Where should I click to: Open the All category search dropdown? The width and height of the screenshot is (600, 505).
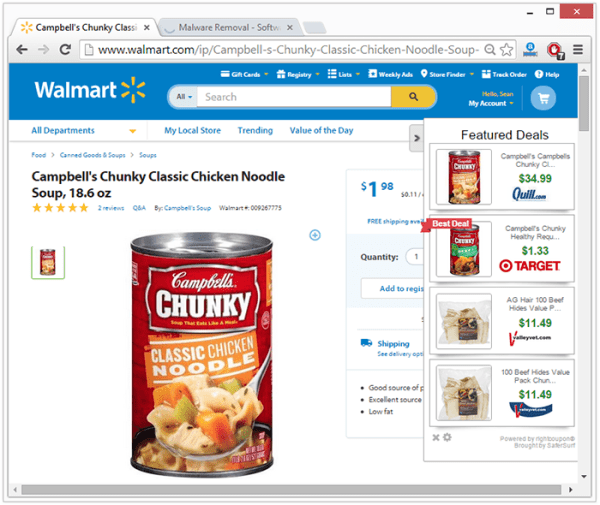pyautogui.click(x=184, y=97)
